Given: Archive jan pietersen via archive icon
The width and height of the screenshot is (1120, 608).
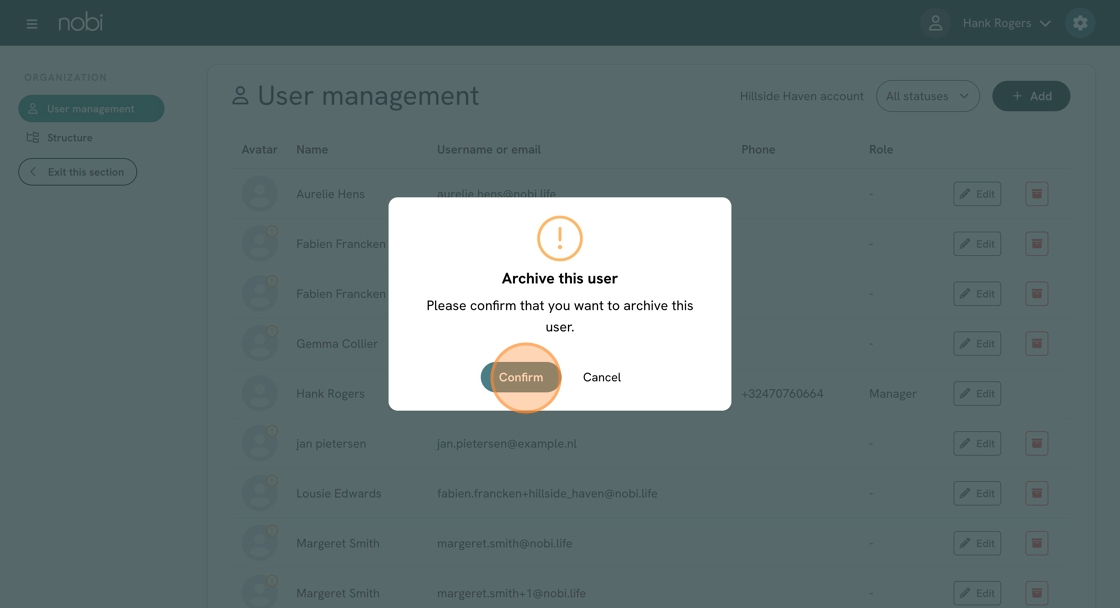Looking at the screenshot, I should click(x=1036, y=444).
